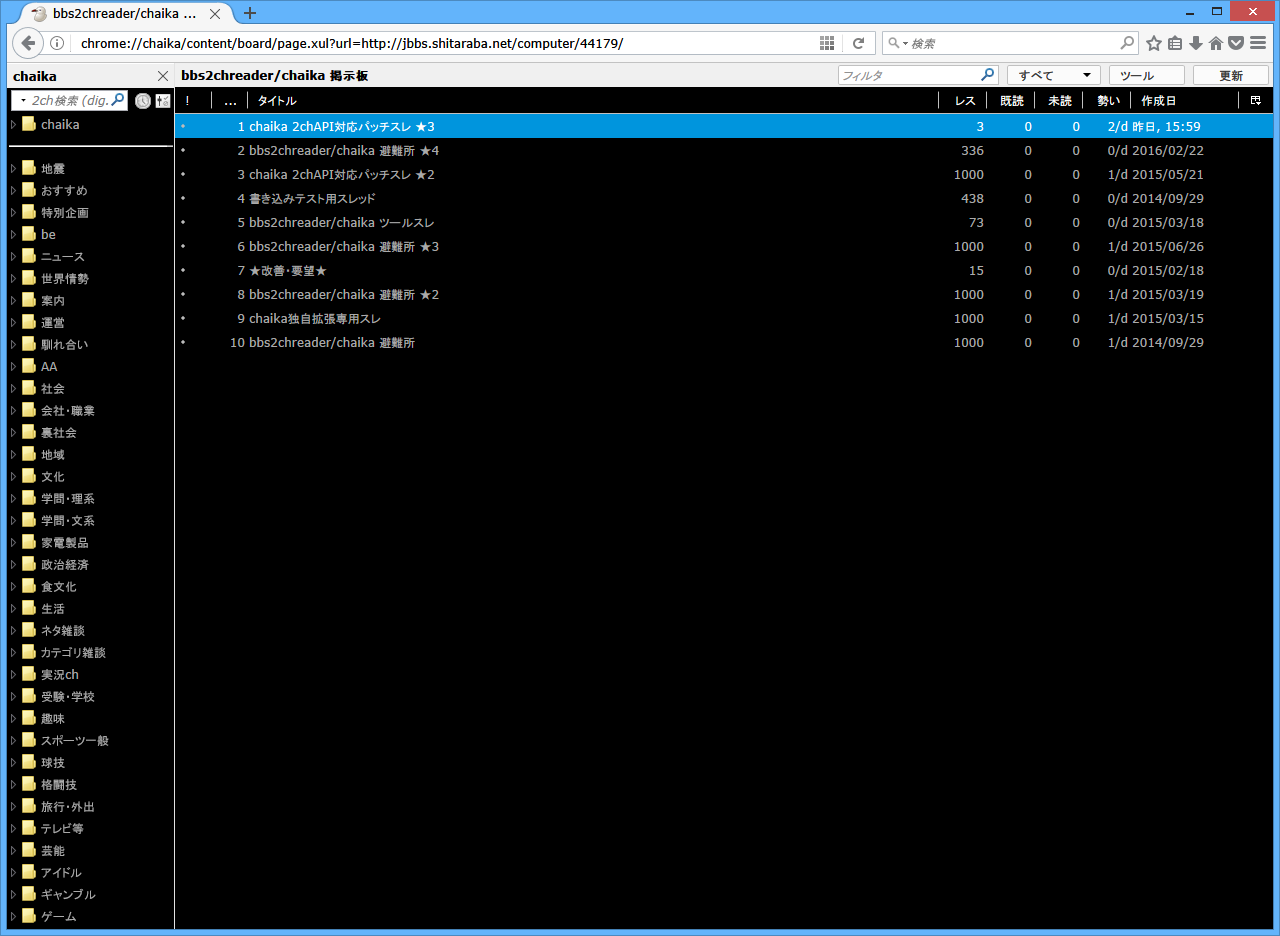Select the bbs2chreader/chaika browser tab

[x=125, y=14]
